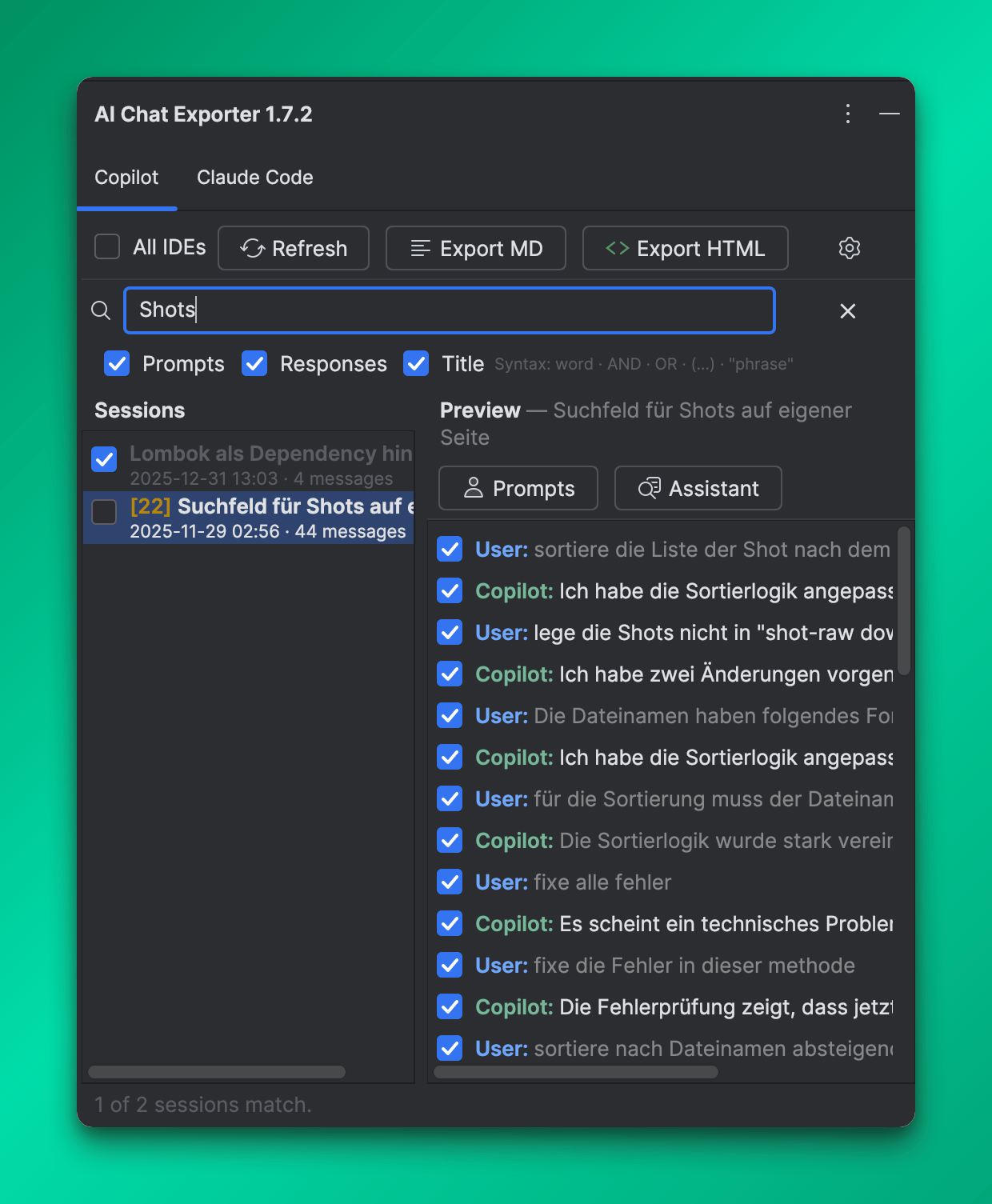This screenshot has width=992, height=1204.
Task: Uncheck message 'fixe alle fehler'
Action: [450, 882]
